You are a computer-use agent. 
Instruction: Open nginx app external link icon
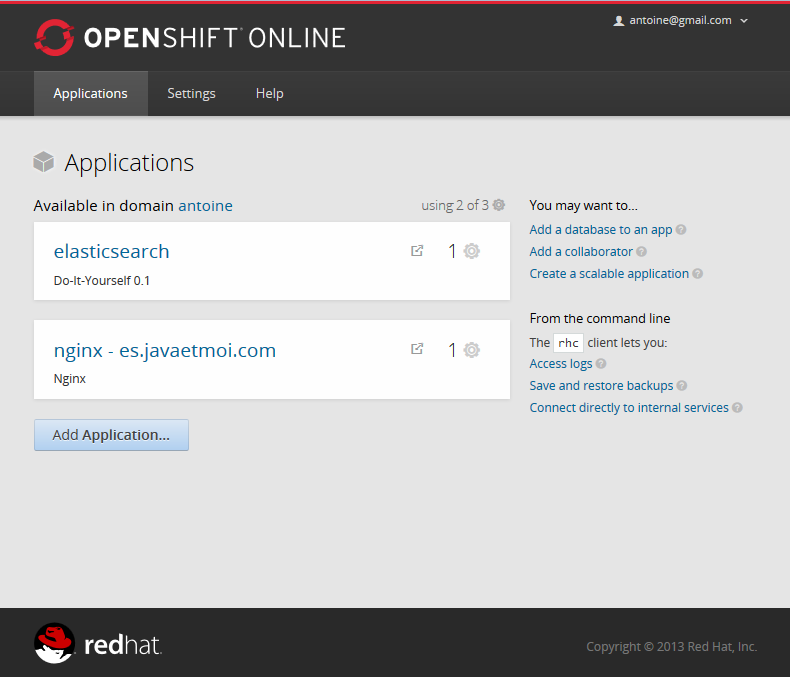417,349
